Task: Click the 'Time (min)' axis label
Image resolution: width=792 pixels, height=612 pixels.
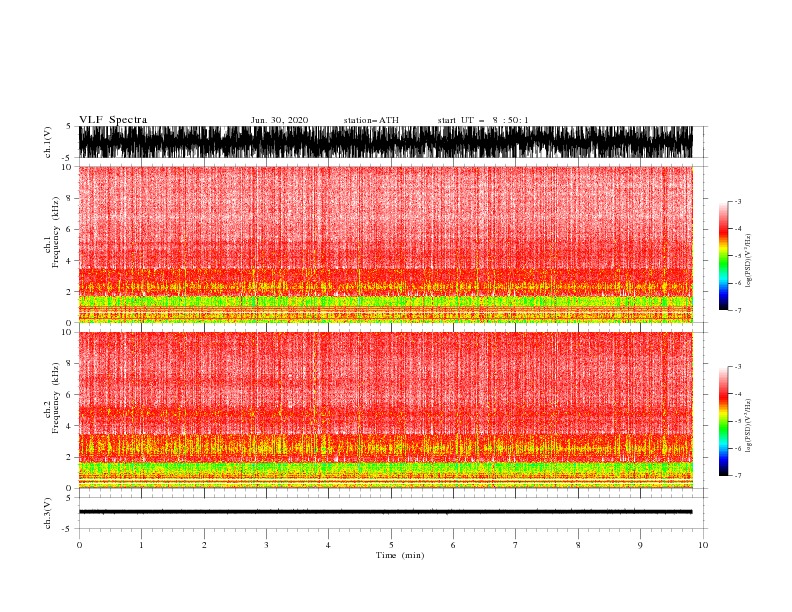Action: coord(400,555)
